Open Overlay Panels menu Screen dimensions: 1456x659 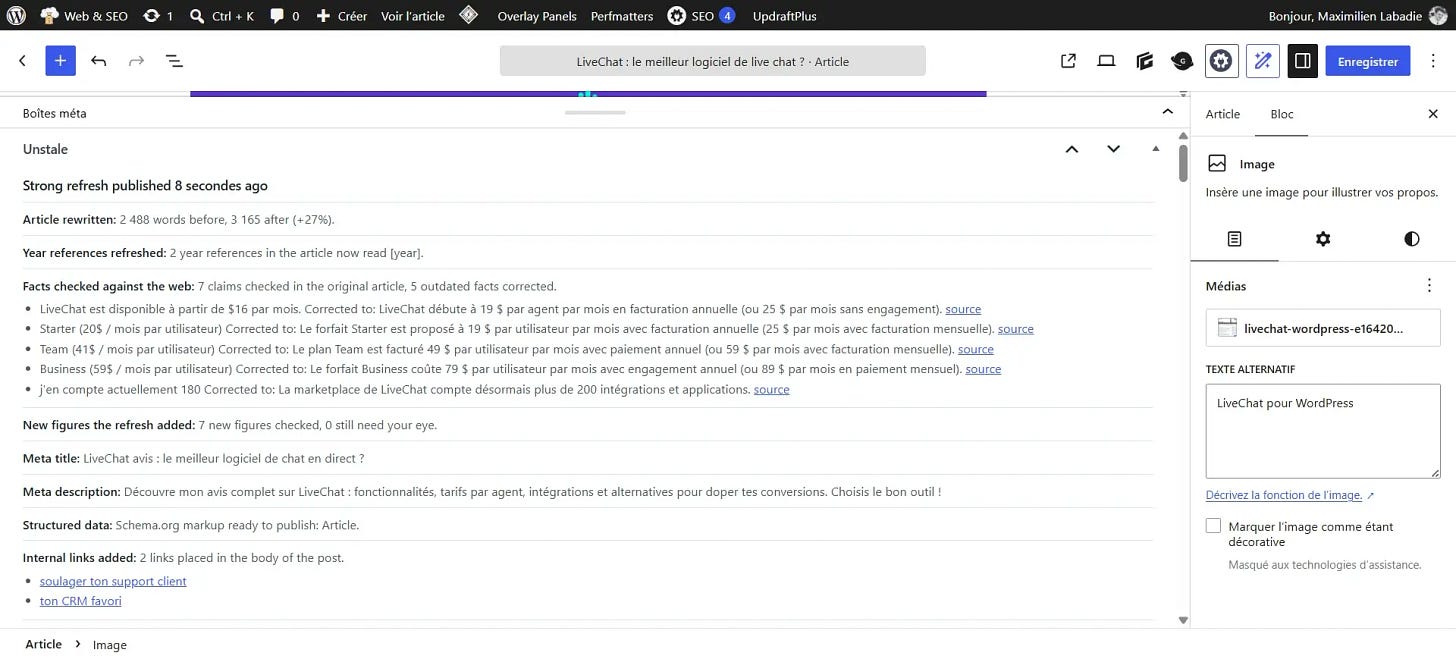(x=537, y=15)
